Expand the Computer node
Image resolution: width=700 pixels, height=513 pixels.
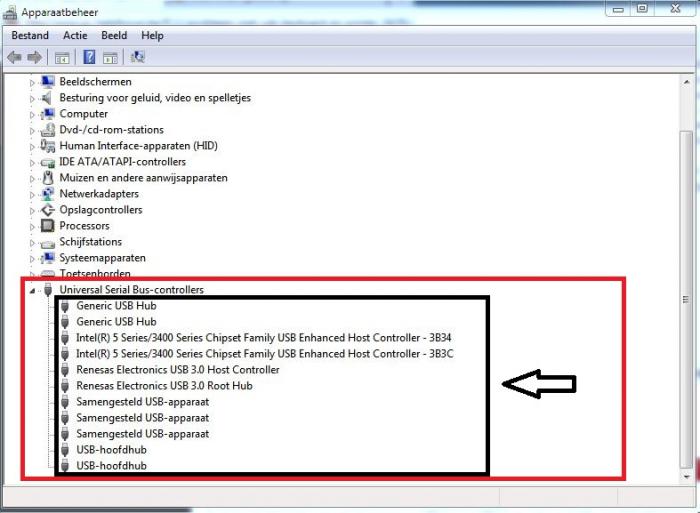pyautogui.click(x=32, y=115)
